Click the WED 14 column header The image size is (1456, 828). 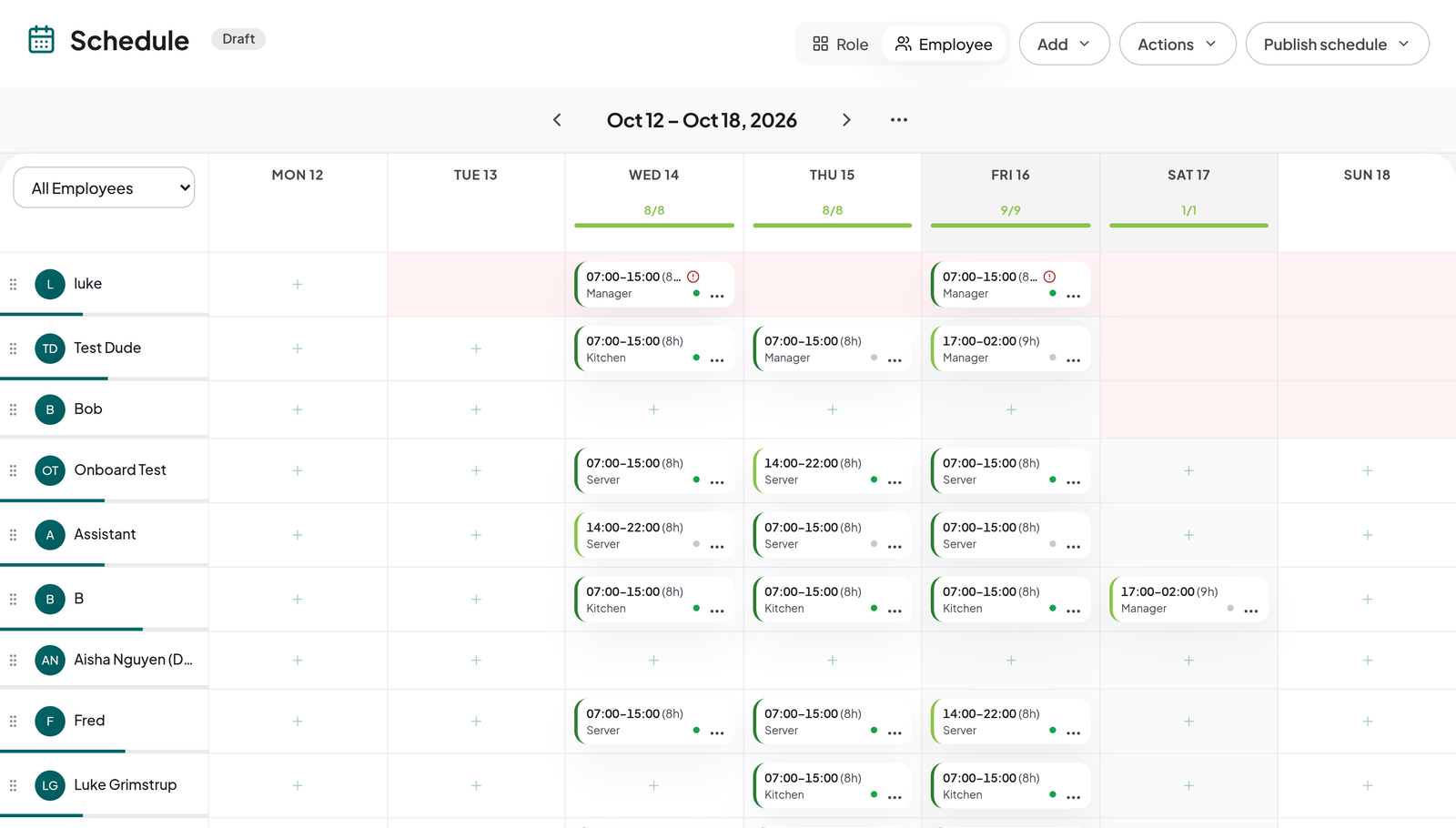(x=653, y=175)
